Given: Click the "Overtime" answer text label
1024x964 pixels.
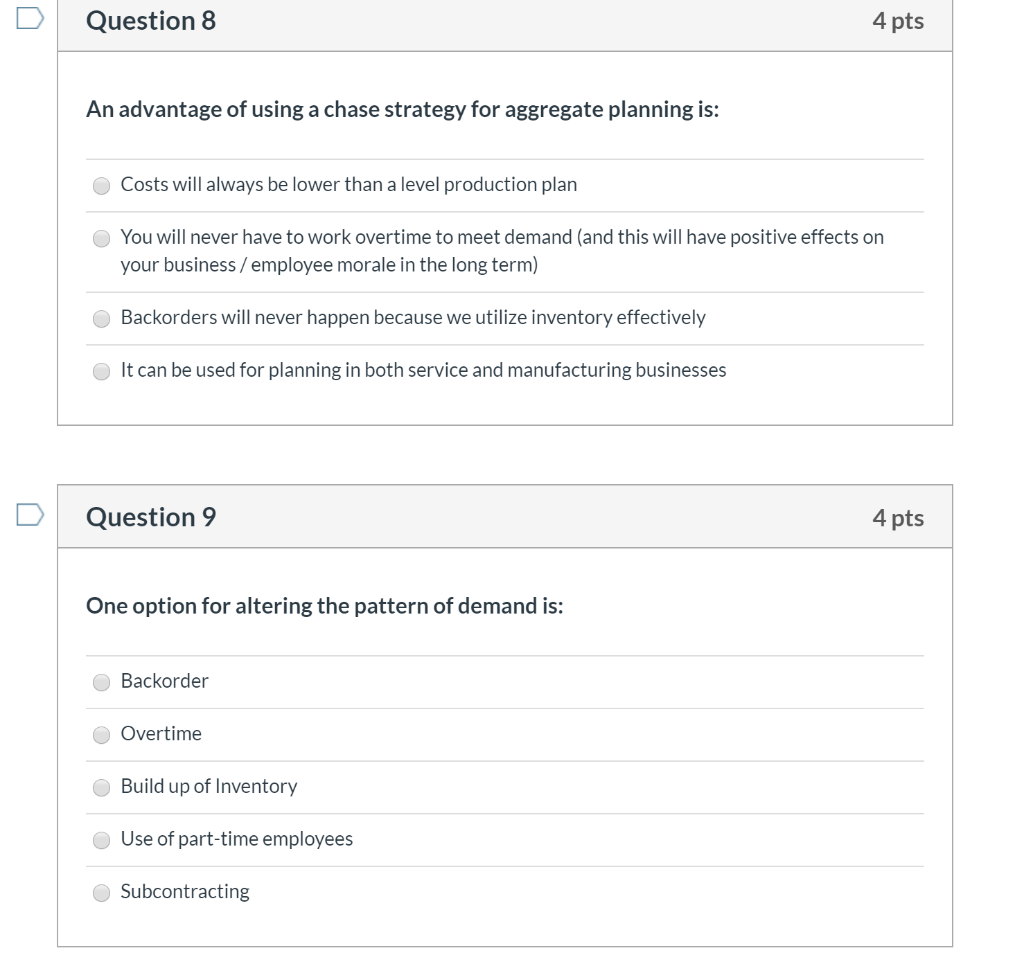Looking at the screenshot, I should pyautogui.click(x=160, y=734).
